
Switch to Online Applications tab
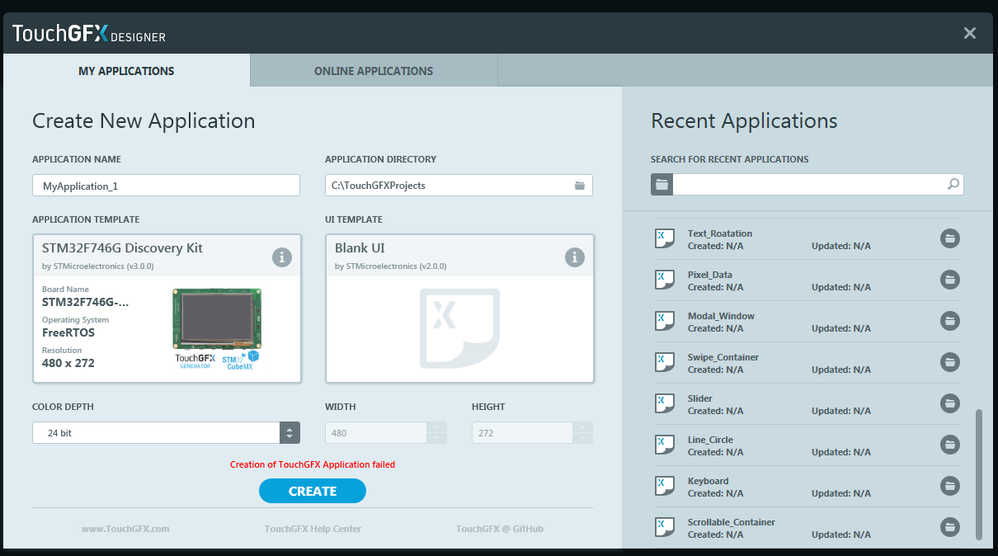click(374, 71)
